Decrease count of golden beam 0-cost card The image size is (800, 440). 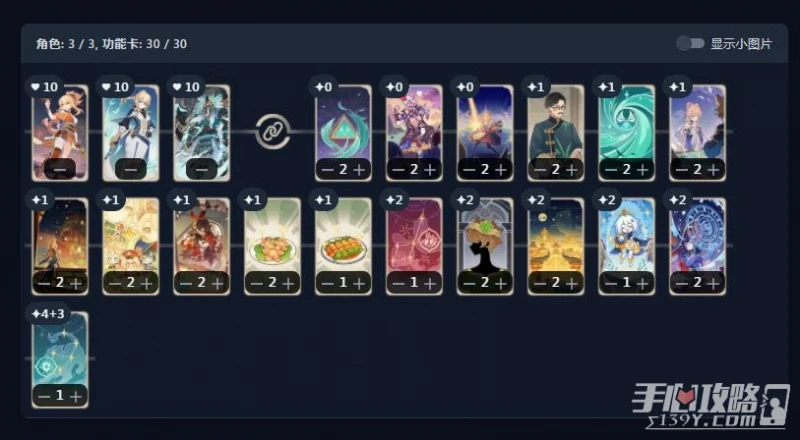[x=469, y=169]
